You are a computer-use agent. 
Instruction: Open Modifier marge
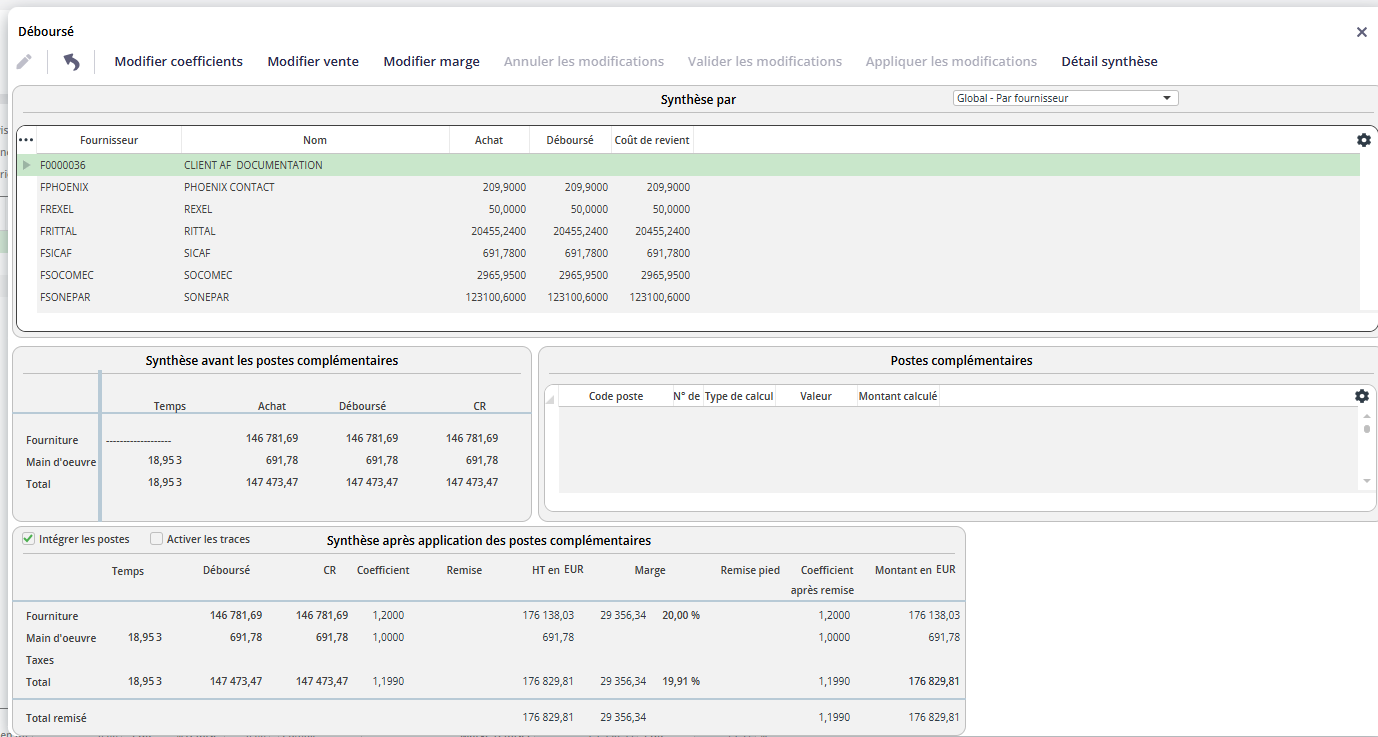[432, 62]
